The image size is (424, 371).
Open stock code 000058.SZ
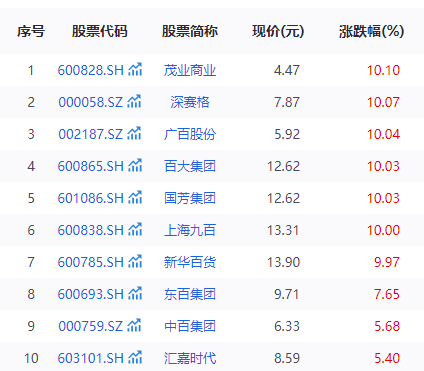91,102
